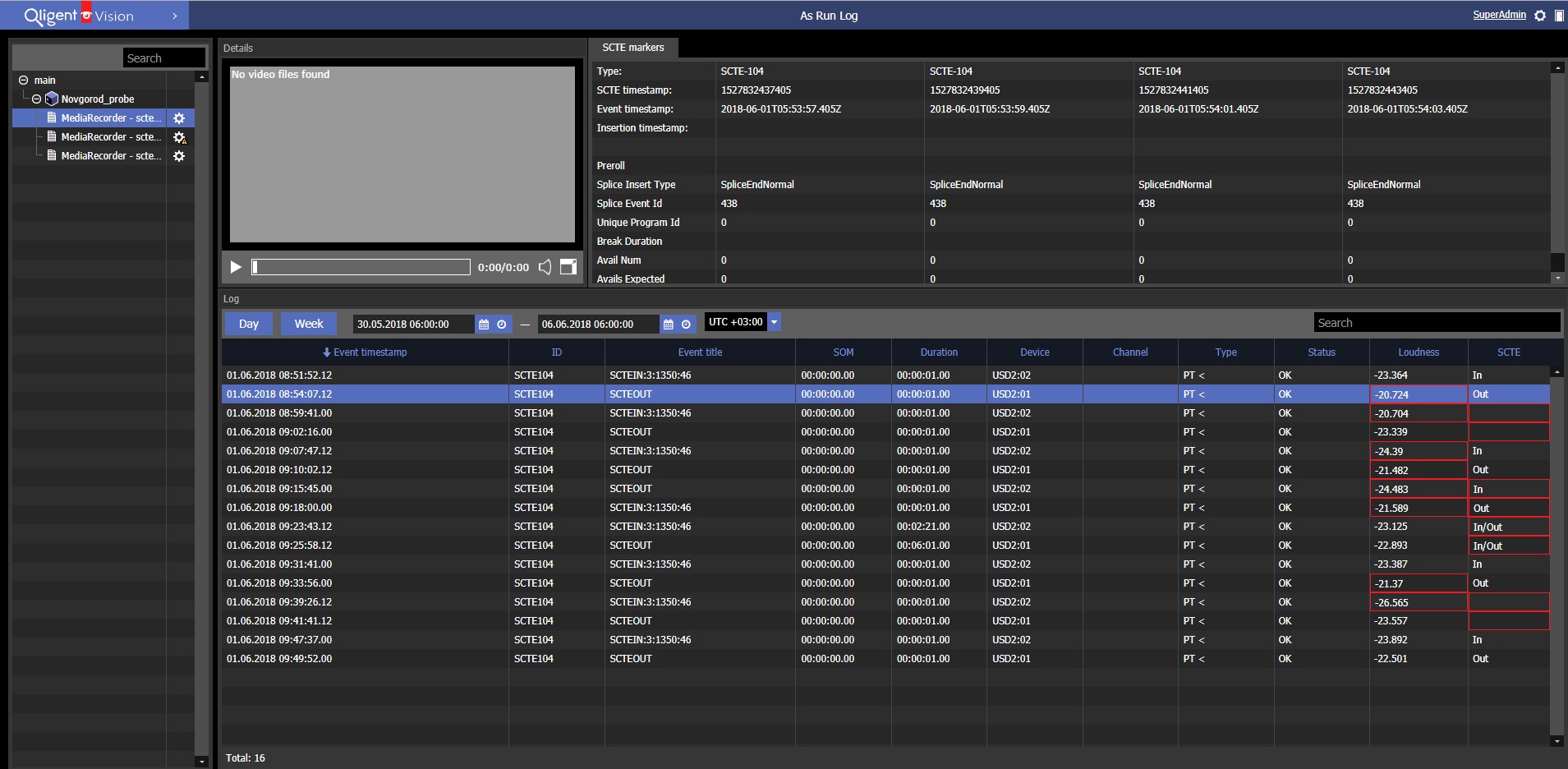Viewport: 1568px width, 769px height.
Task: Open the SuperAdmin user link
Action: [1499, 15]
